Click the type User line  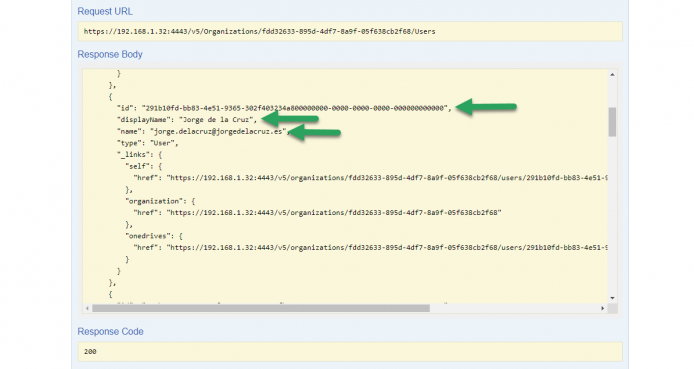click(x=147, y=143)
